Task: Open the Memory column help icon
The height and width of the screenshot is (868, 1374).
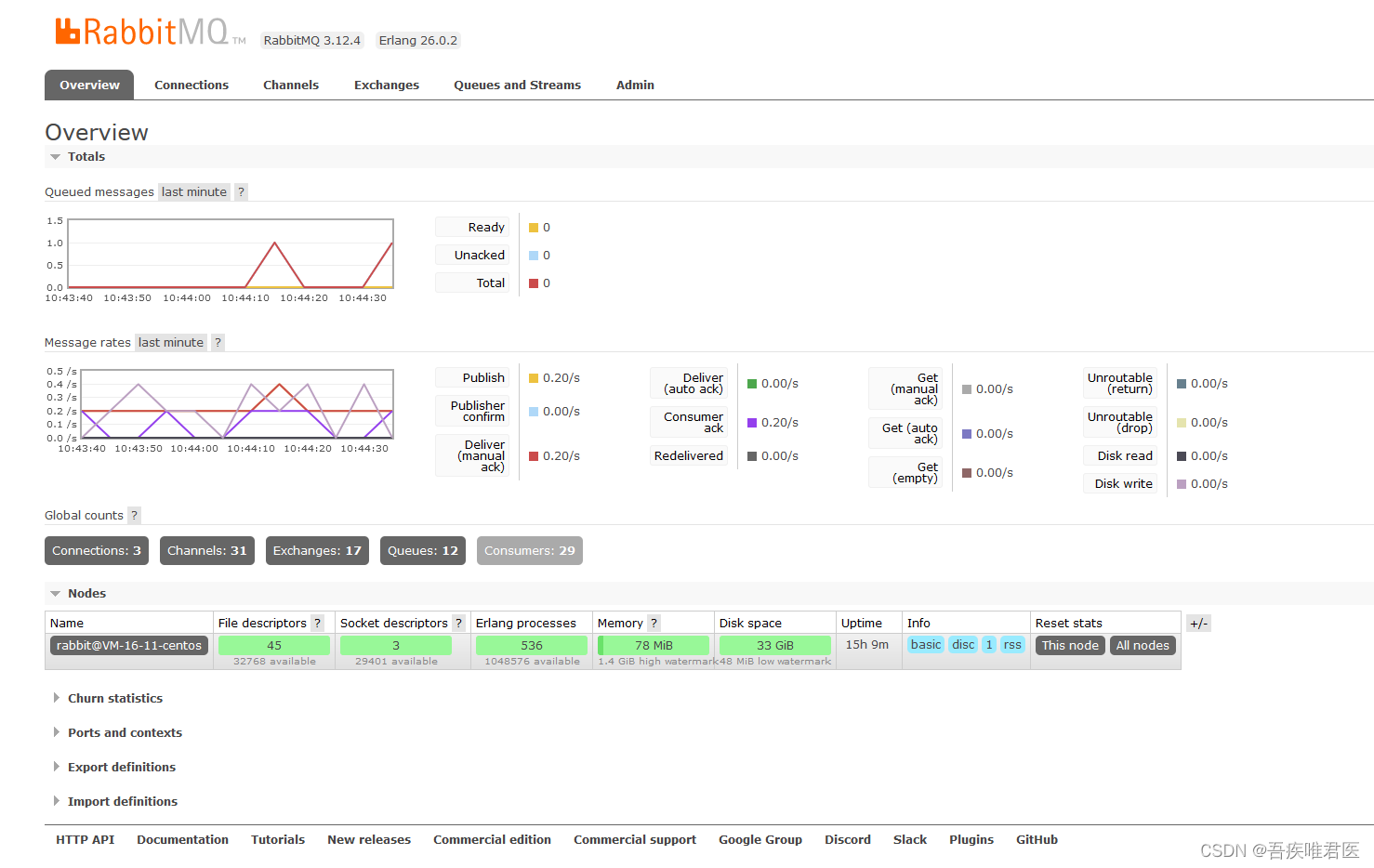Action: point(654,624)
